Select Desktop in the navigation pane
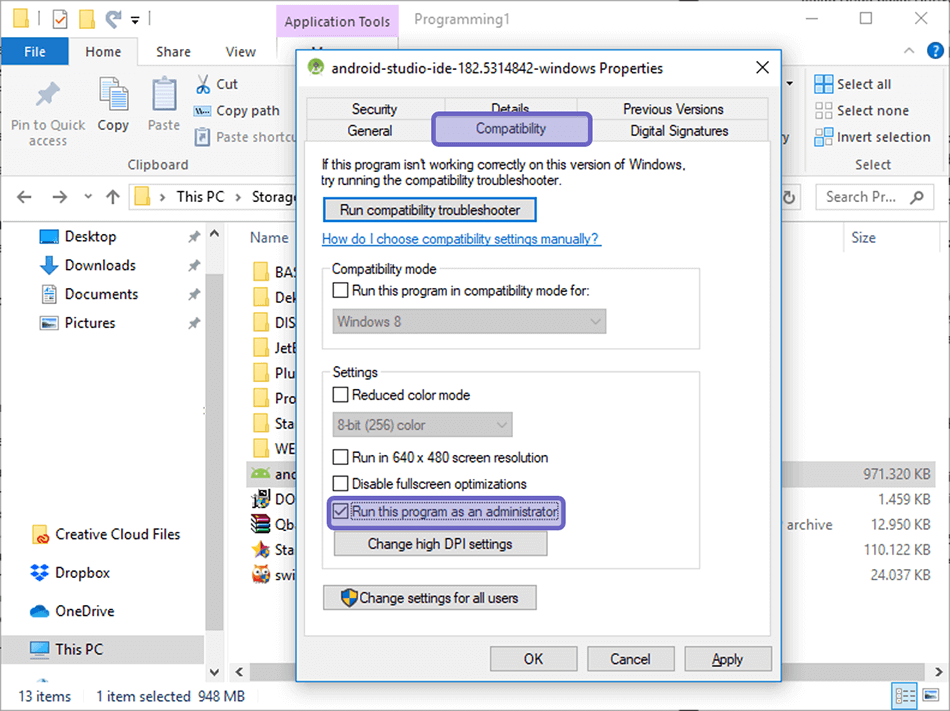The width and height of the screenshot is (950, 711). tap(90, 236)
